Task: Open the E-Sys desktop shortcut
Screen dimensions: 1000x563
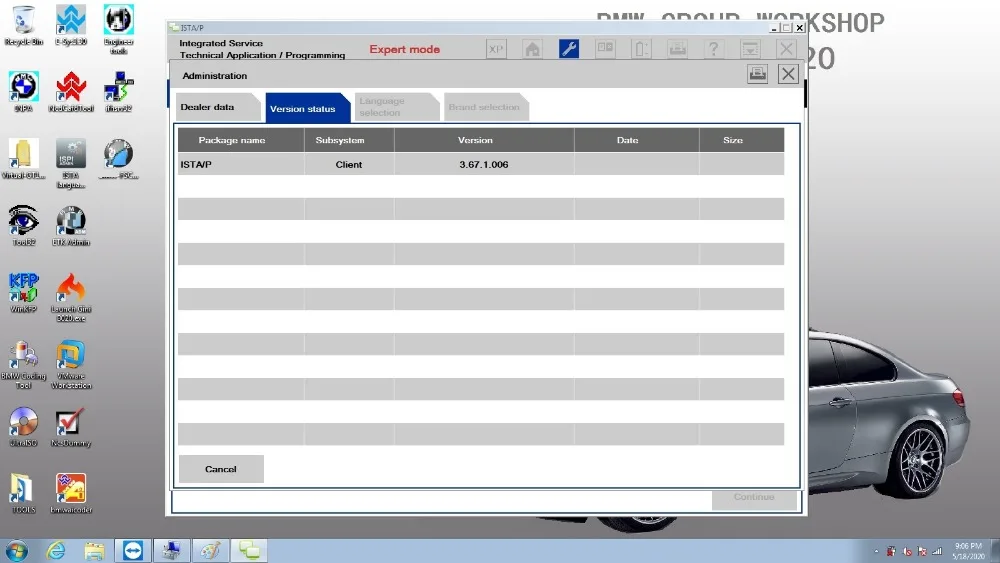Action: pos(71,25)
